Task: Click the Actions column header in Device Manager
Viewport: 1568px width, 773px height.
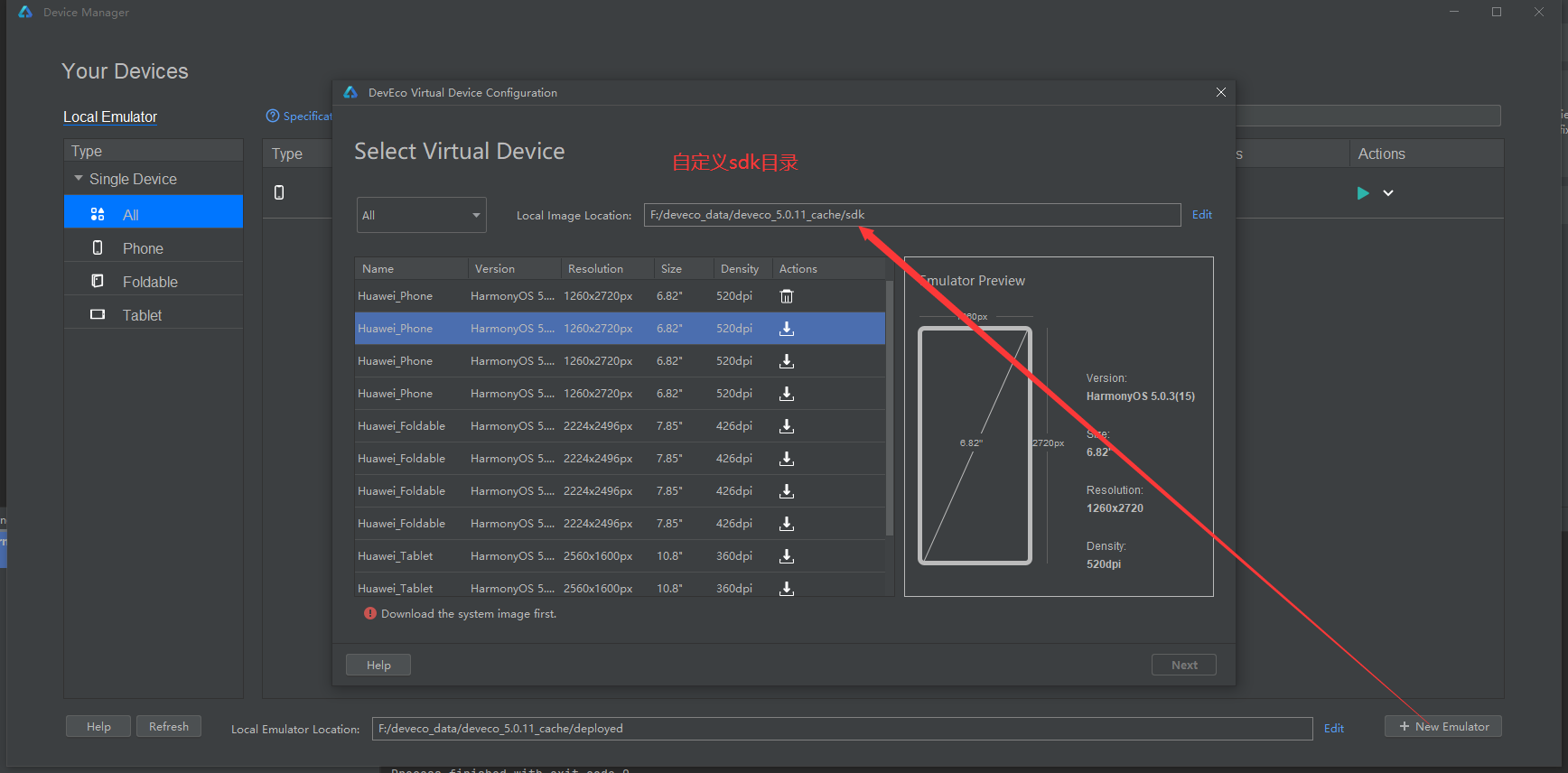Action: click(1426, 154)
